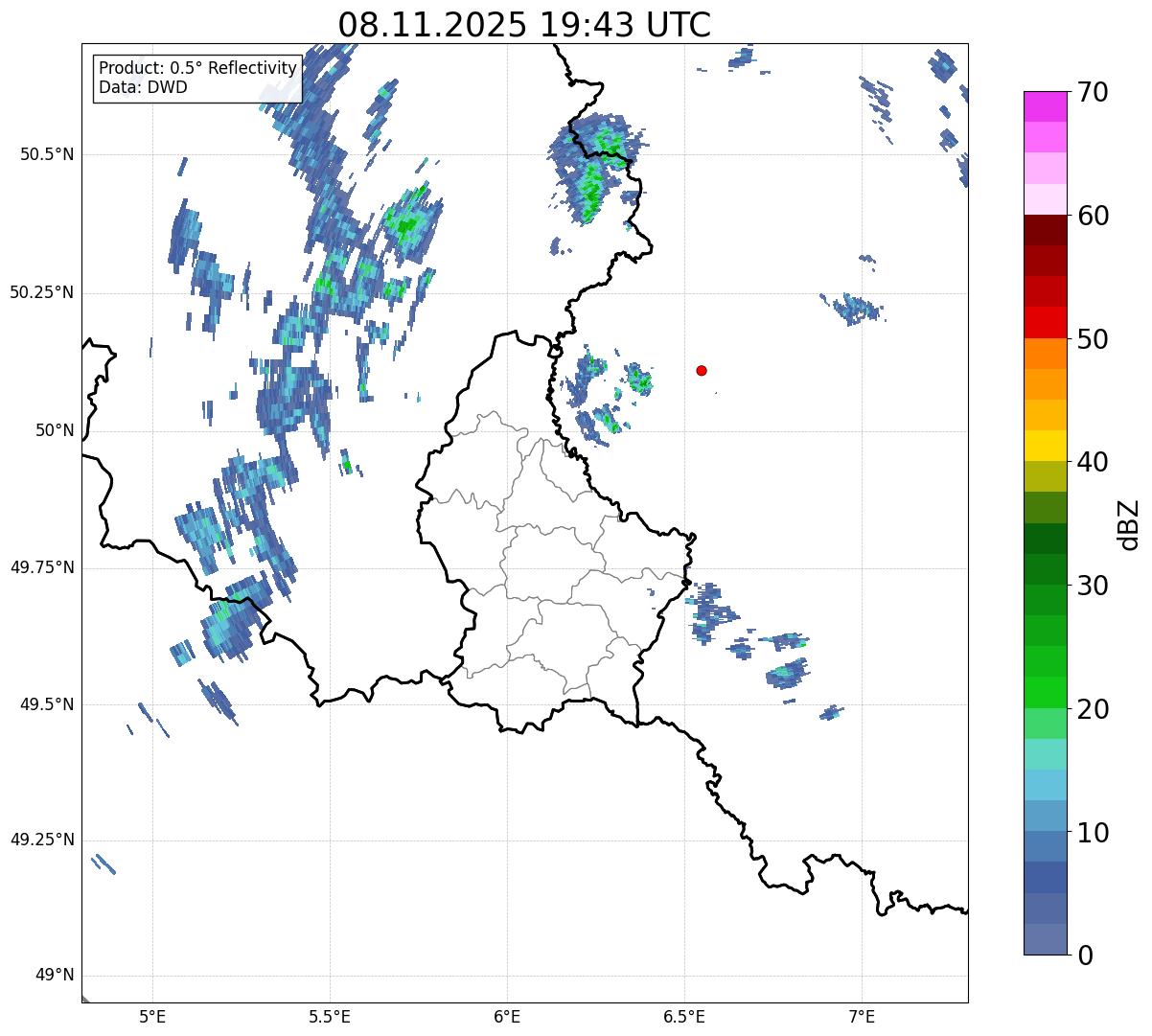Image resolution: width=1152 pixels, height=1036 pixels.
Task: Click the 49.75°N latitude label
Action: 42,567
